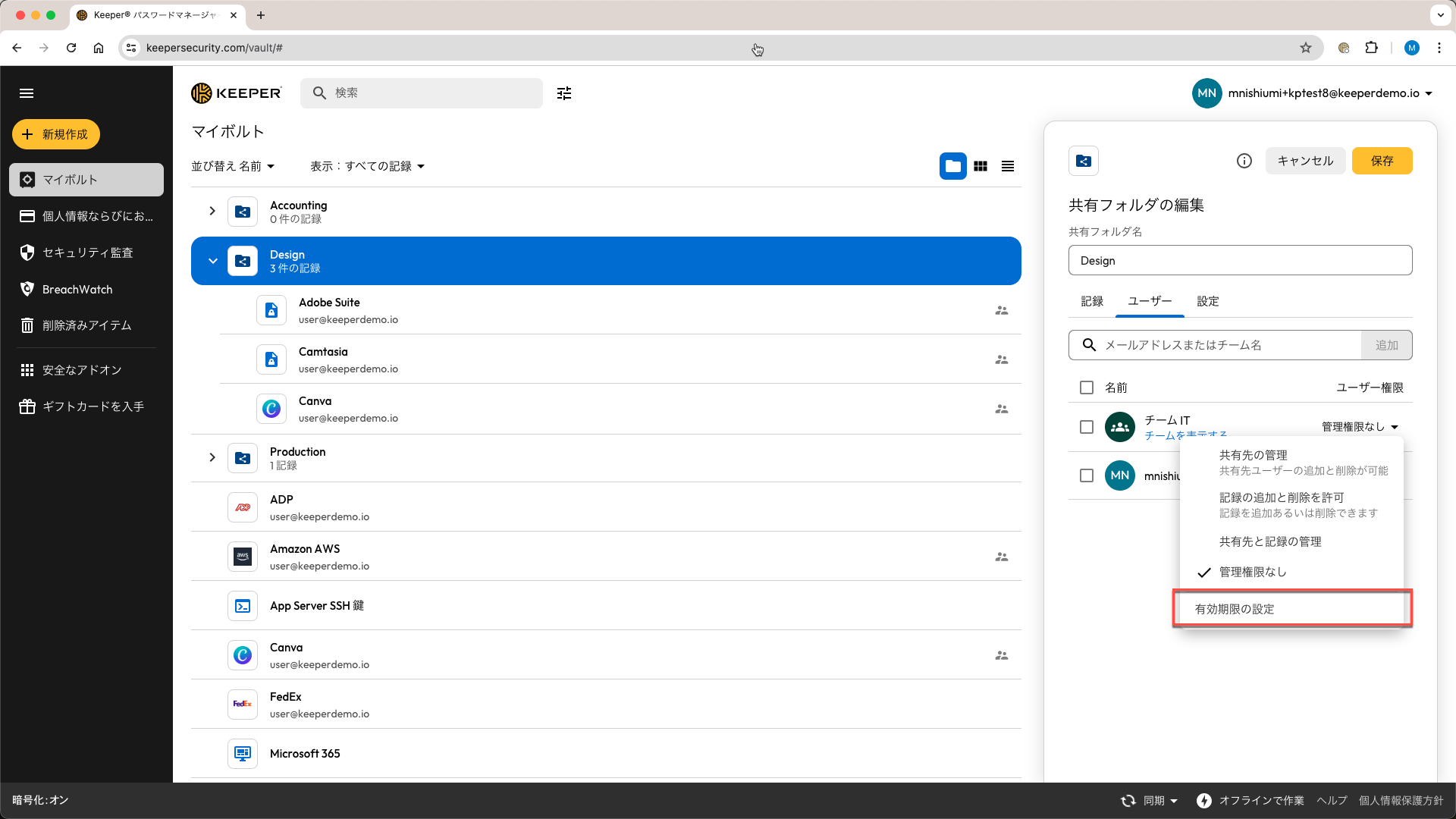Switch to the 設定 tab

[x=1207, y=301]
